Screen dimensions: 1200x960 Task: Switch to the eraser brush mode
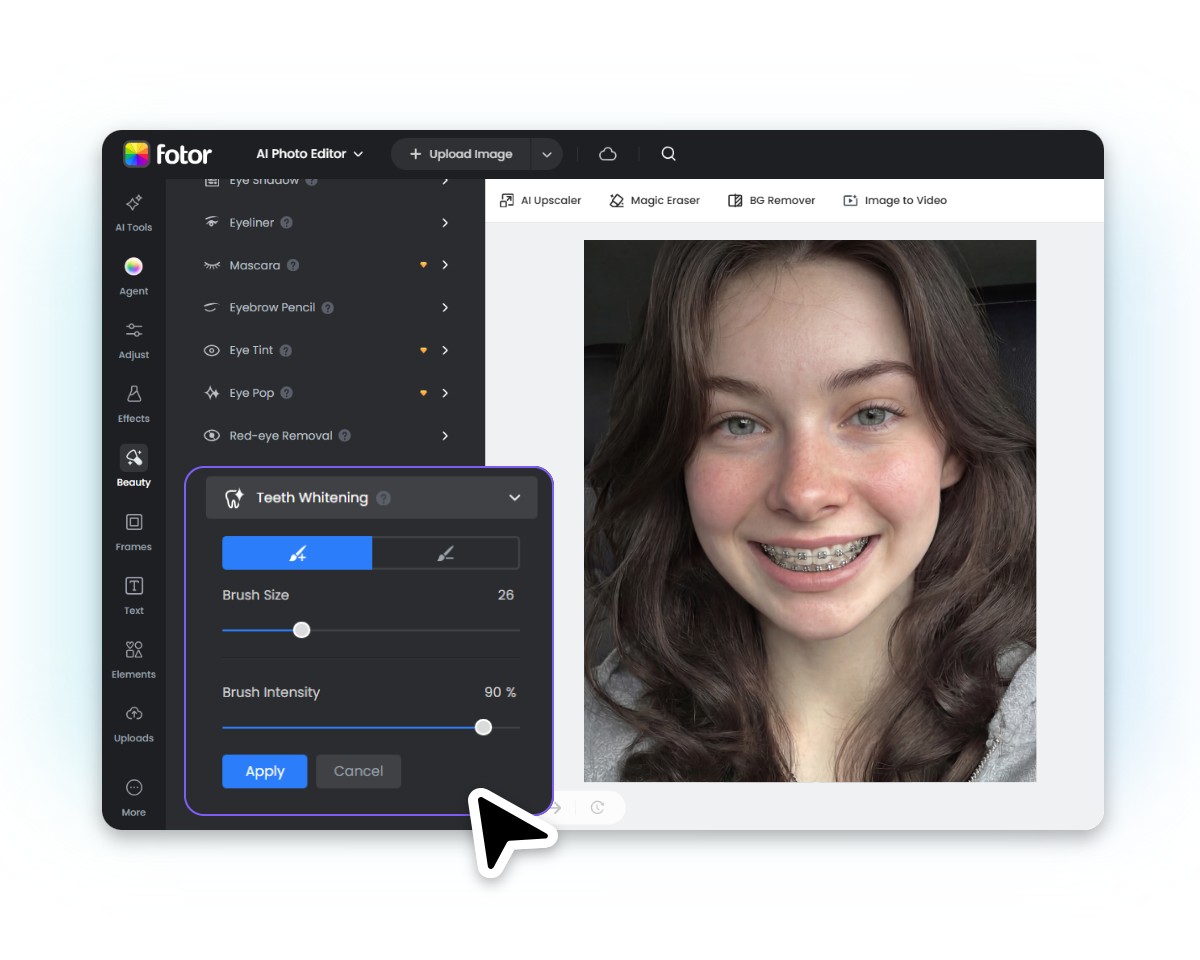tap(445, 552)
